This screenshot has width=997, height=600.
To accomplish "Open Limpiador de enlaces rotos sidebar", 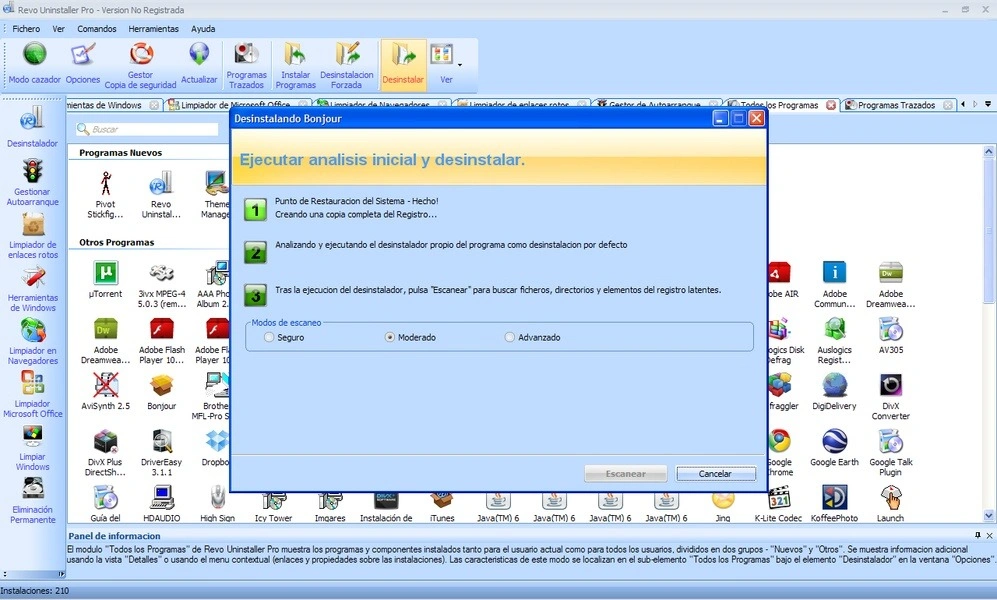I will point(33,236).
